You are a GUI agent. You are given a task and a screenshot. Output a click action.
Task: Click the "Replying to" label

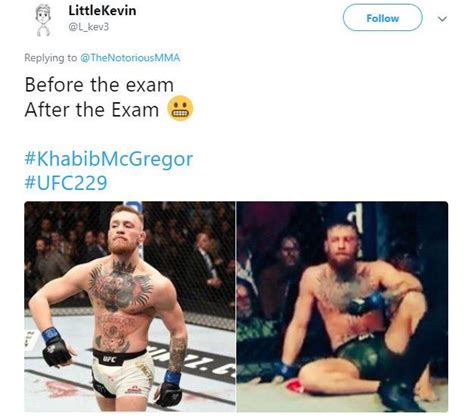(50, 58)
